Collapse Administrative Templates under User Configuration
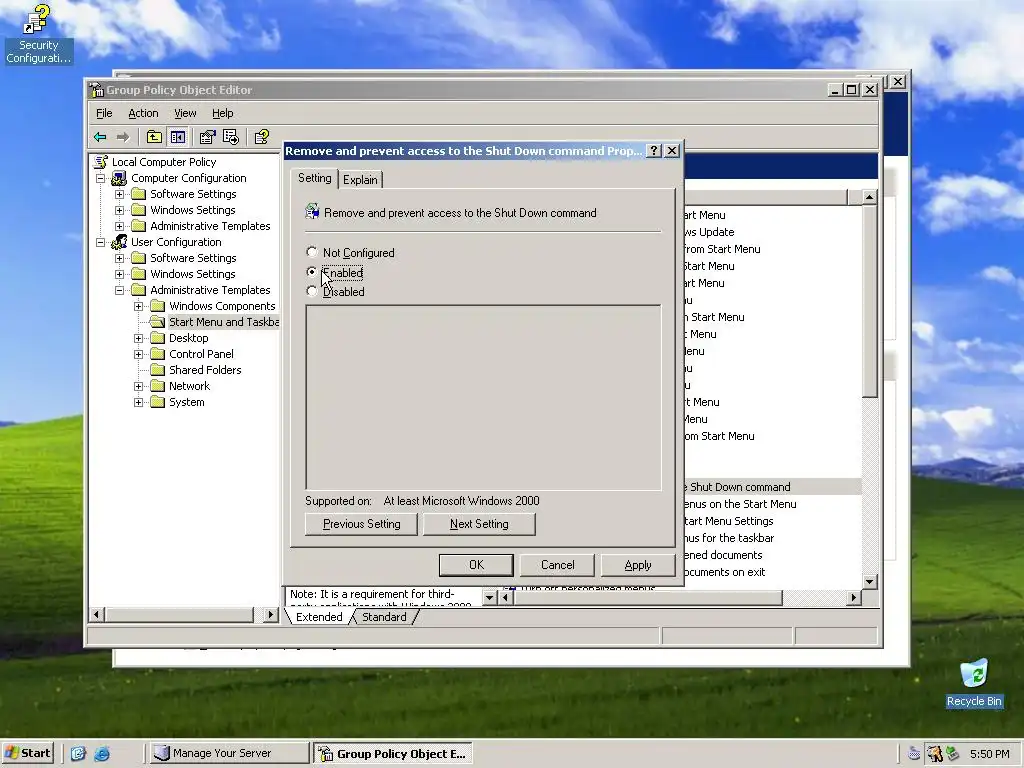 (x=120, y=290)
